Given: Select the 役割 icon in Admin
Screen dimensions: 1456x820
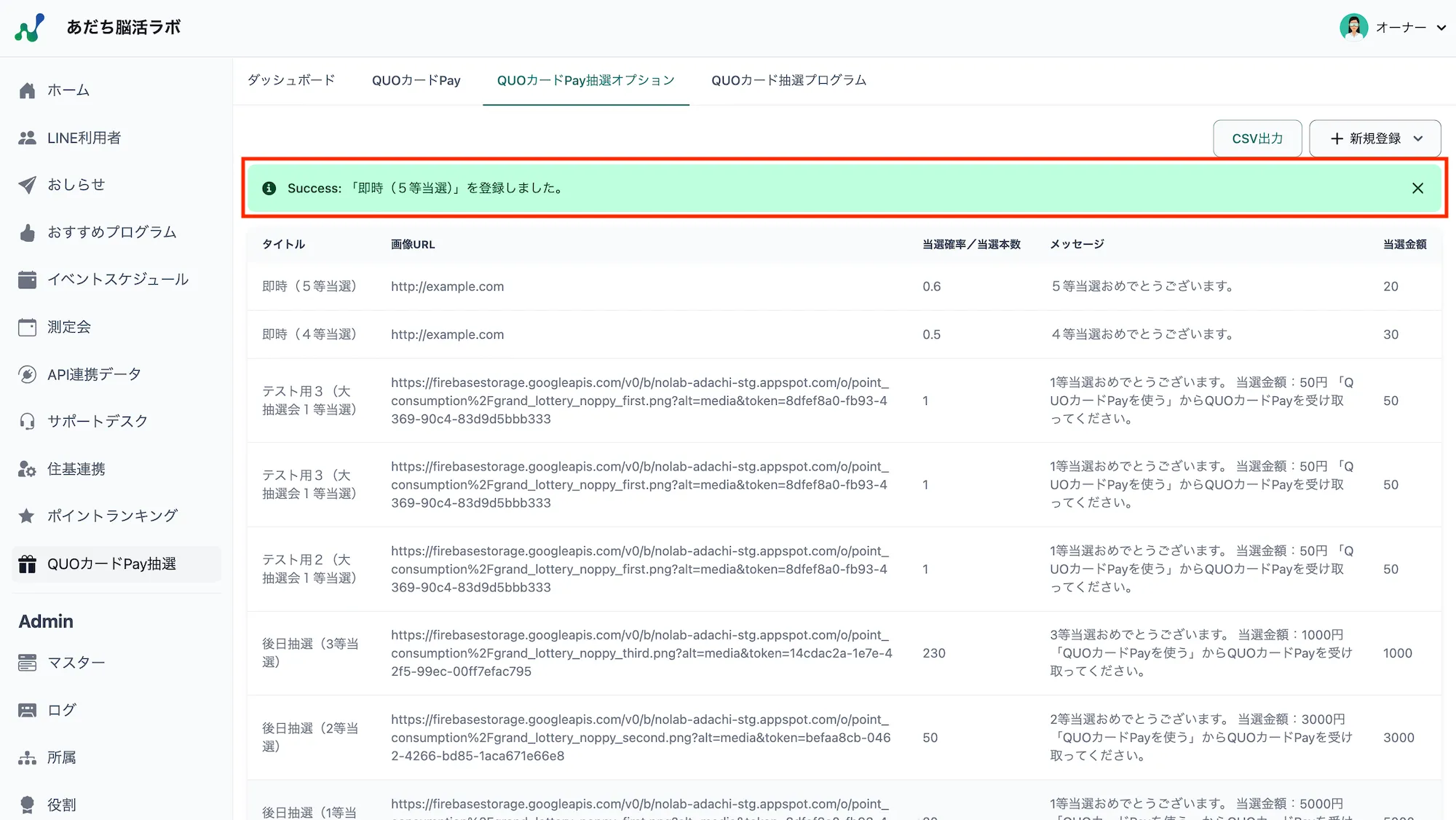Looking at the screenshot, I should (27, 805).
